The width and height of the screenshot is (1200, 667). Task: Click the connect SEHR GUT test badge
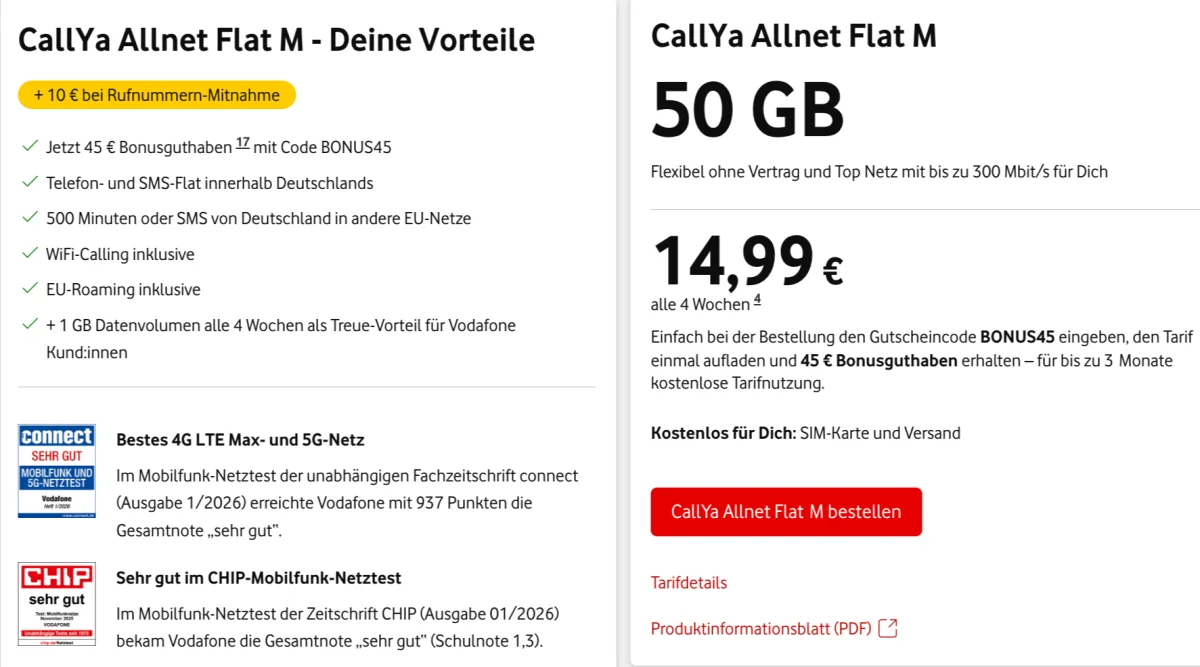[x=57, y=471]
